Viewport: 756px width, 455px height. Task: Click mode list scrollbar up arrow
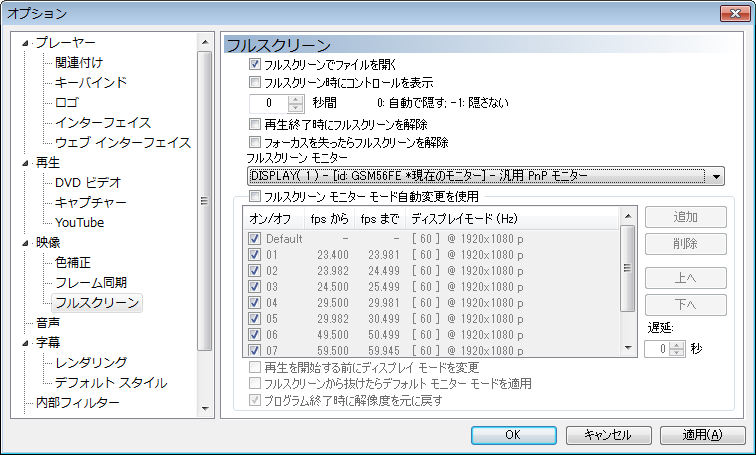628,216
